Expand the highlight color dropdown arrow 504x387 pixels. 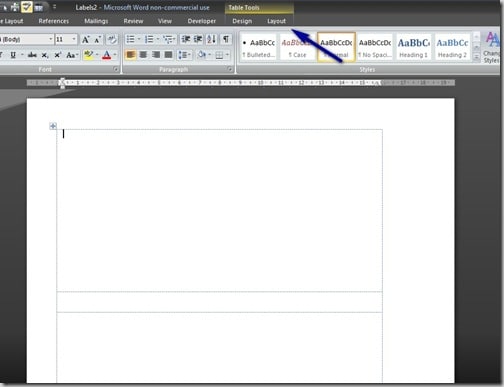[x=97, y=55]
